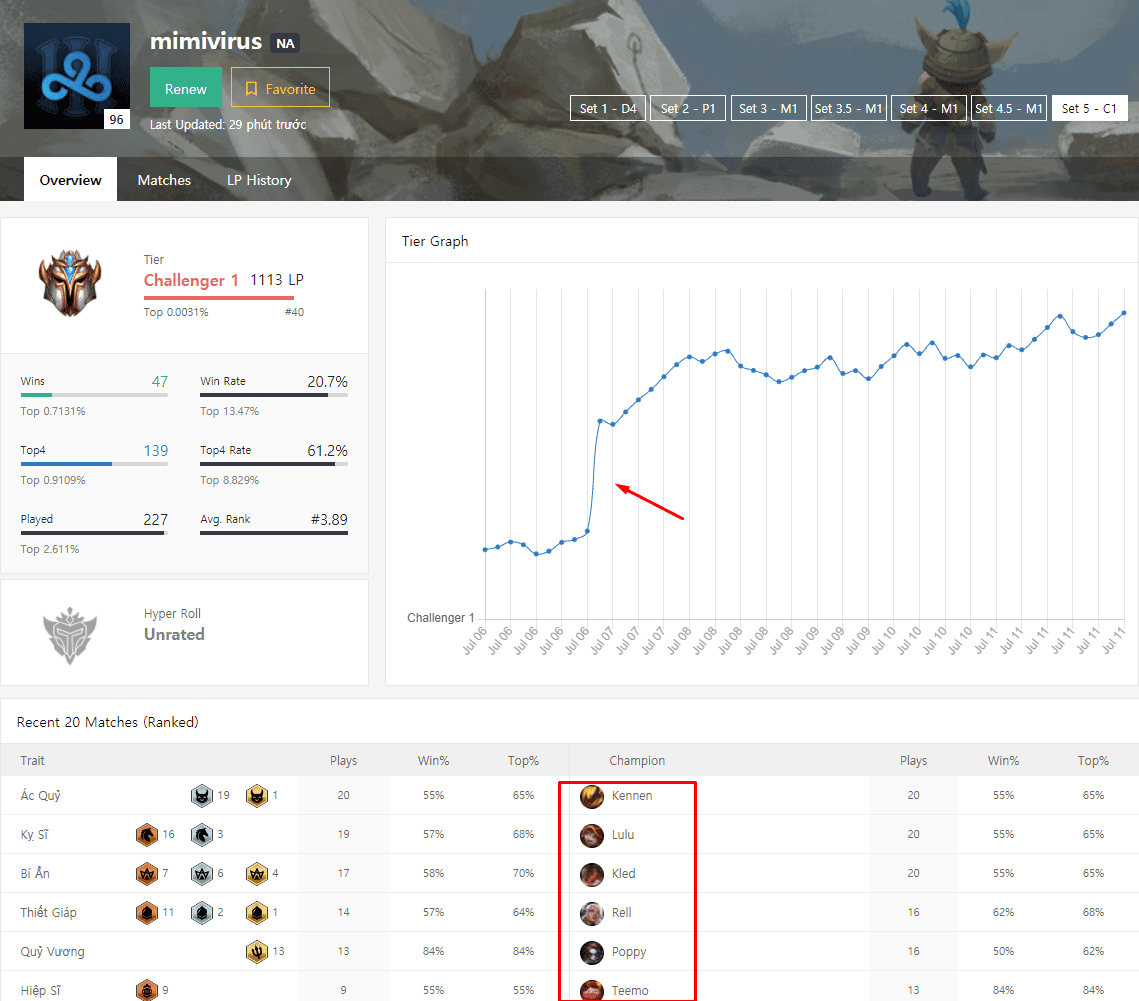Select the Set 1 - D4 season tab
Screen dimensions: 1139x1001
[608, 108]
